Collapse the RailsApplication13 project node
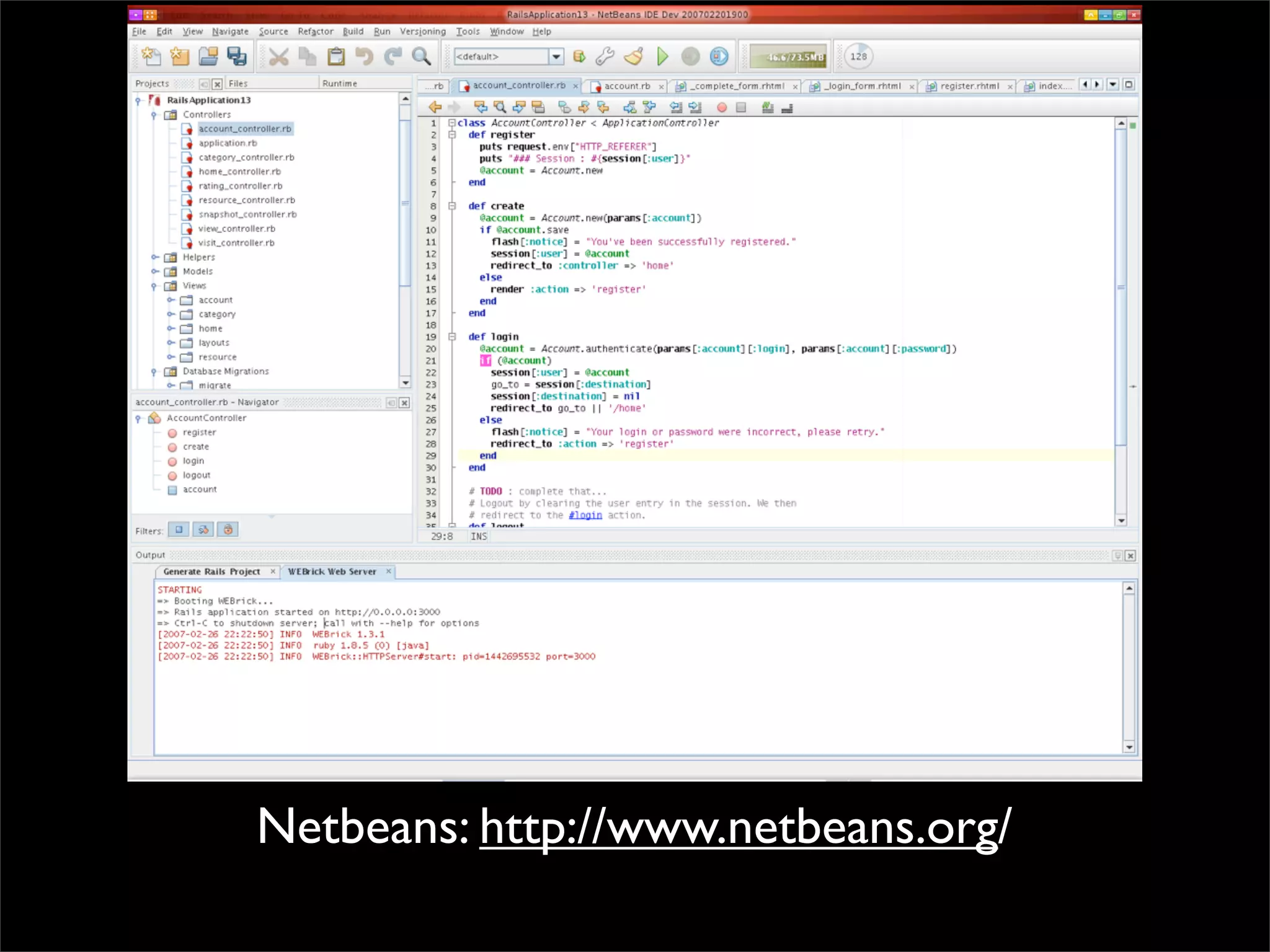 138,100
